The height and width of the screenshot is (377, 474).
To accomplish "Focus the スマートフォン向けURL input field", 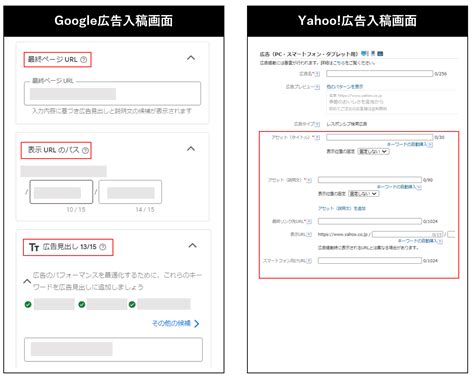I will 370,260.
